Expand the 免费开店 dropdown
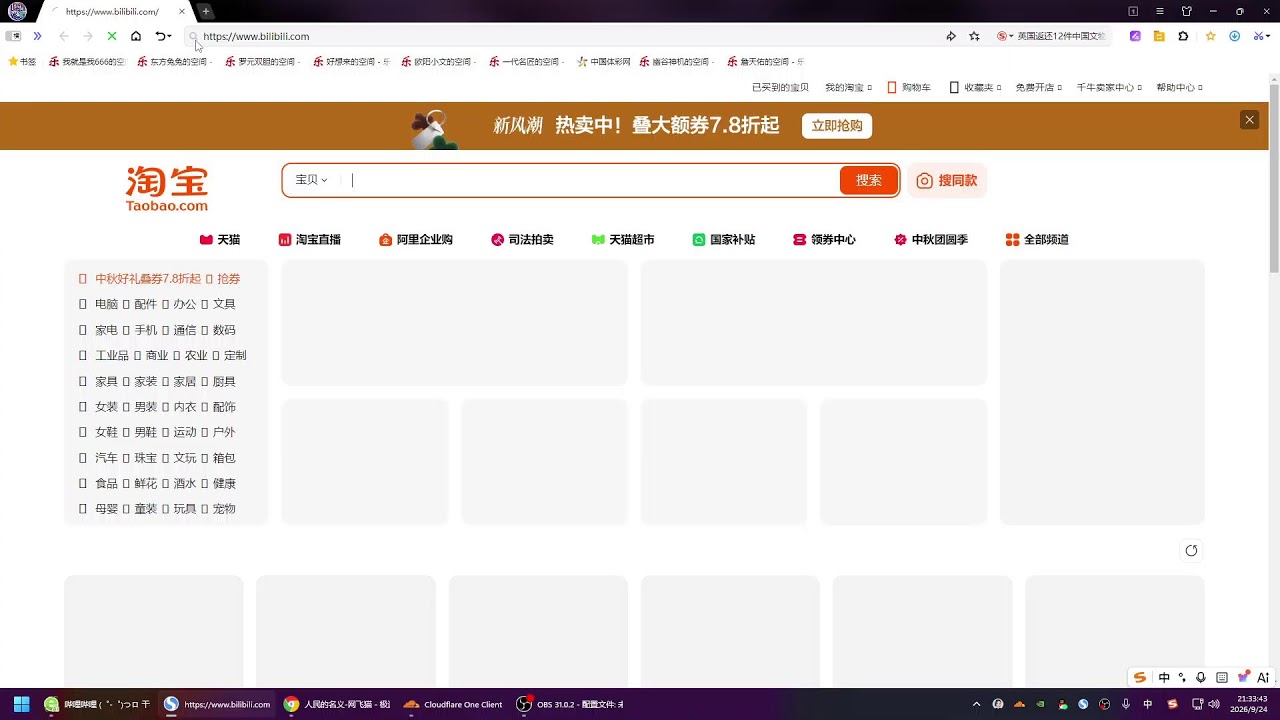The image size is (1280, 720). click(x=1038, y=88)
